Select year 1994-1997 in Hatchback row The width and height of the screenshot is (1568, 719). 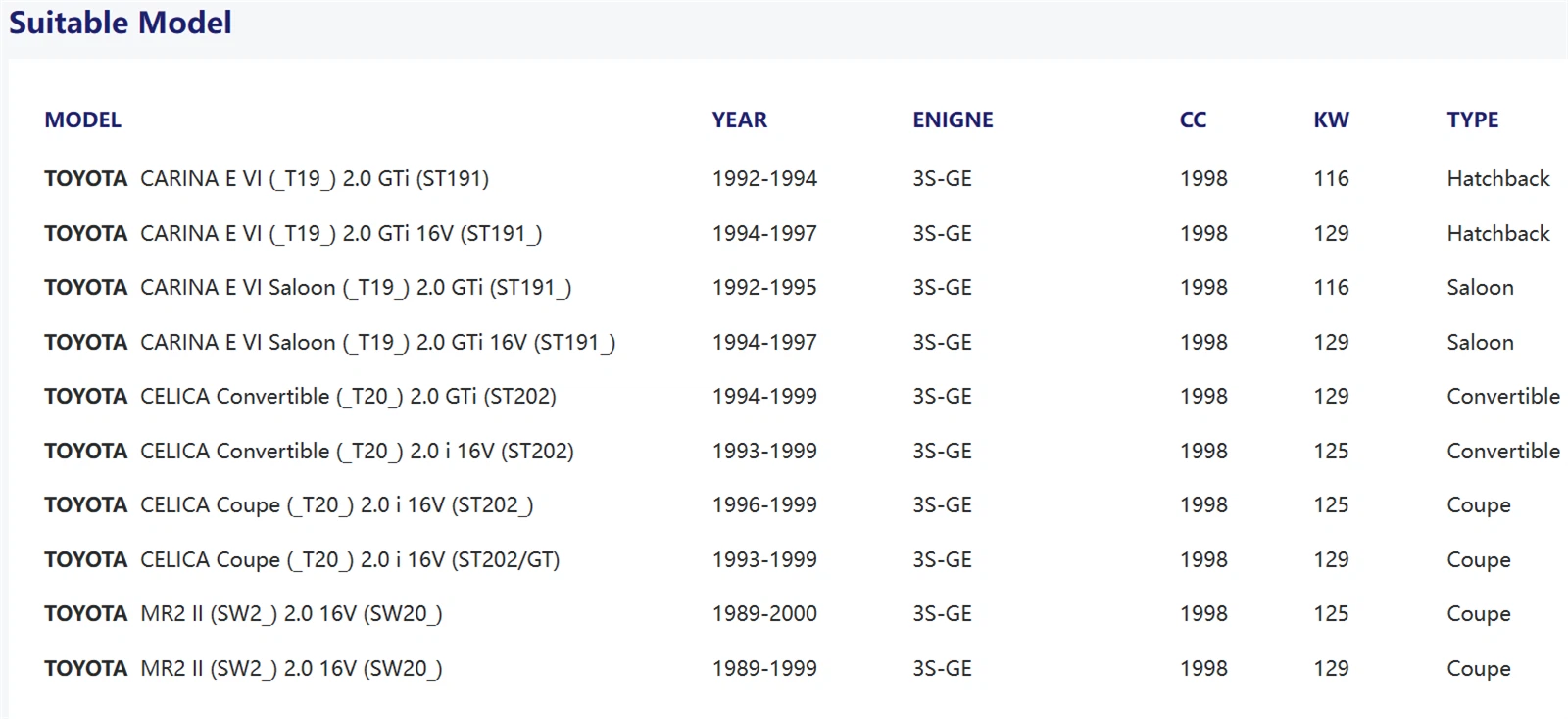(x=764, y=234)
